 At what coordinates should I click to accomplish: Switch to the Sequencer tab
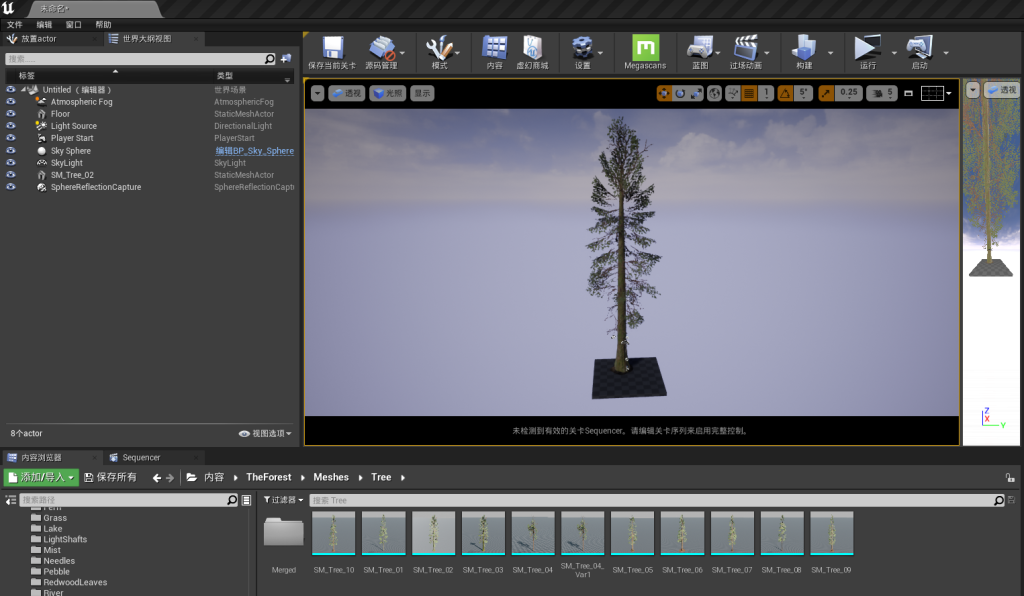pos(140,457)
